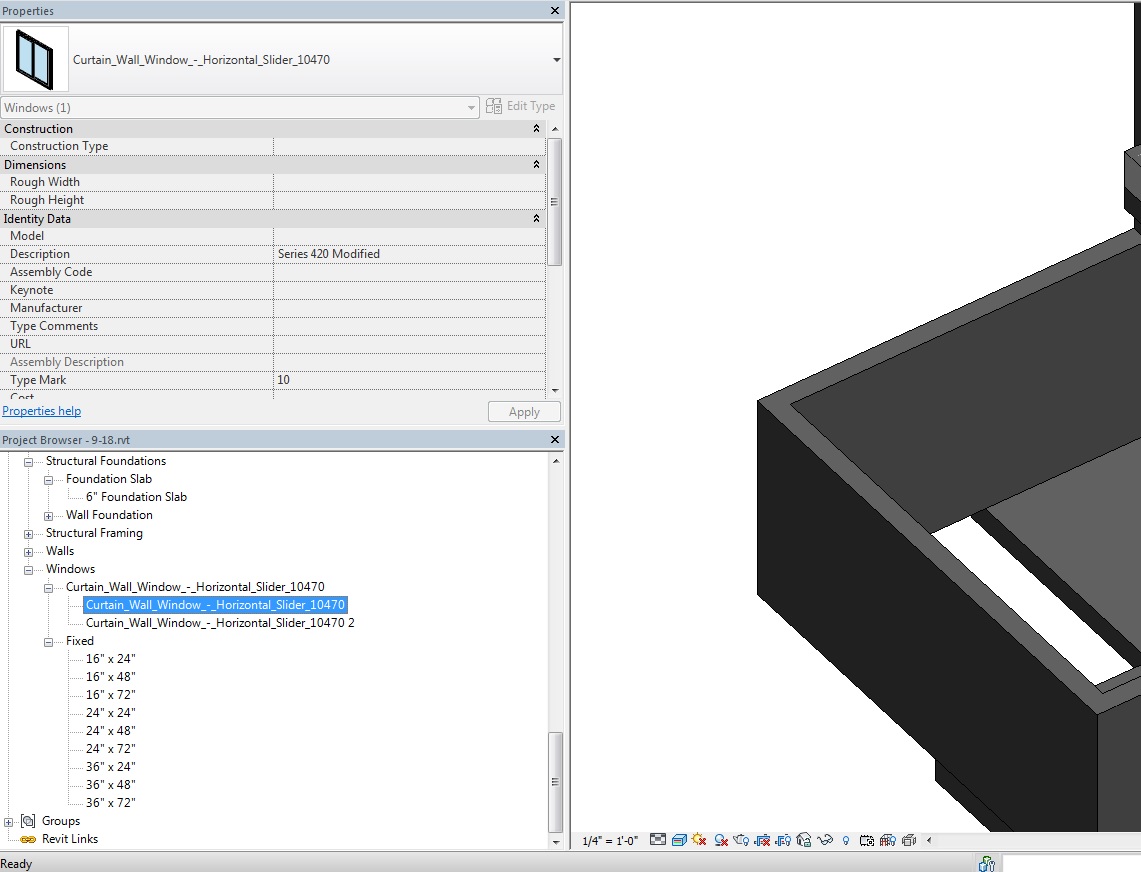Viewport: 1141px width, 872px height.
Task: Select the 24" x 48" fixed window
Action: coord(111,731)
